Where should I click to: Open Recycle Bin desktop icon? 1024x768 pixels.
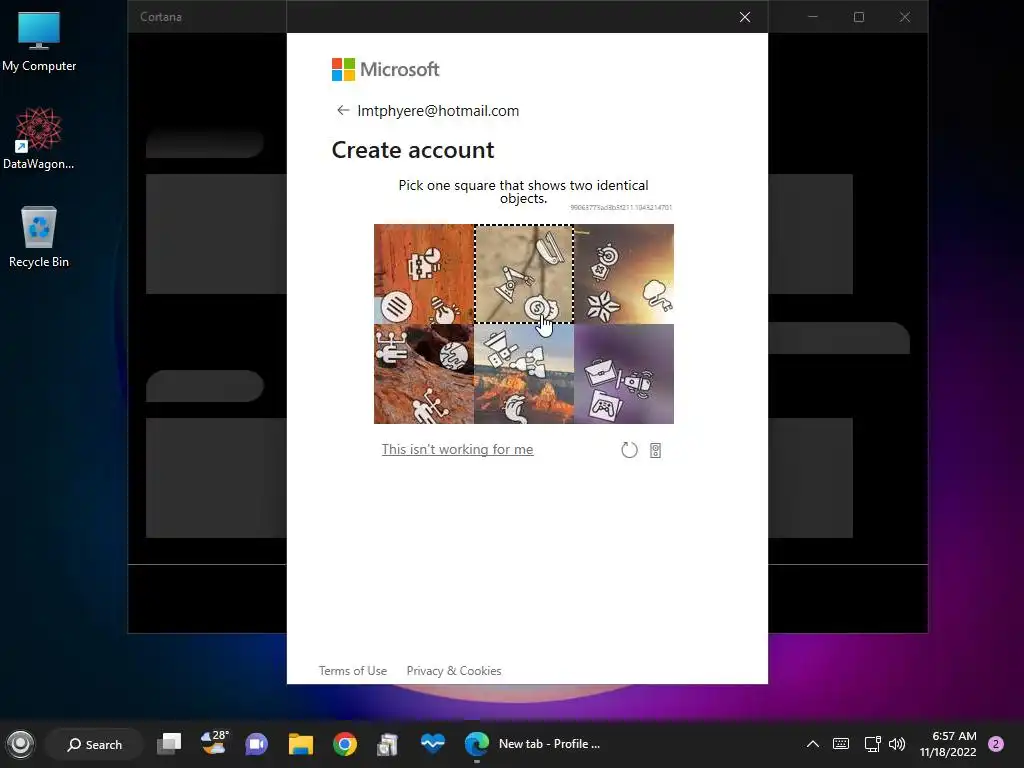[39, 236]
